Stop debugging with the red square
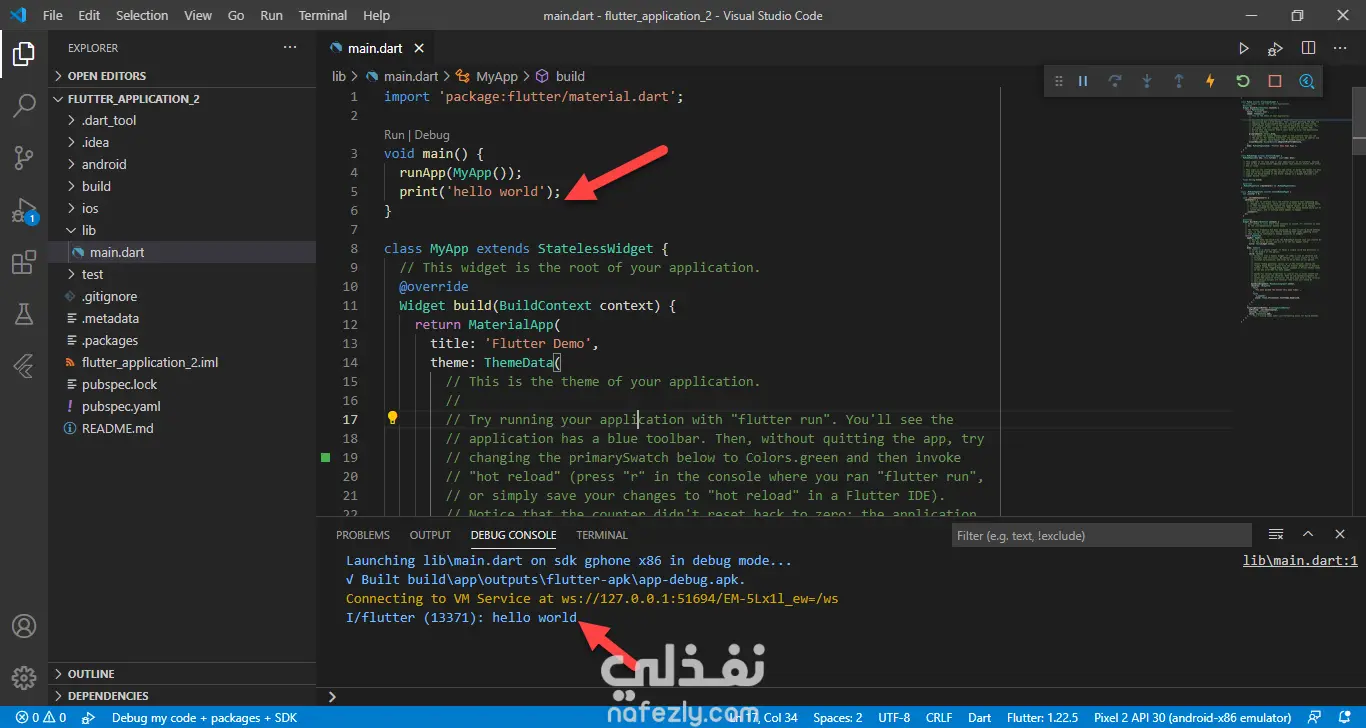This screenshot has height=728, width=1366. point(1274,81)
